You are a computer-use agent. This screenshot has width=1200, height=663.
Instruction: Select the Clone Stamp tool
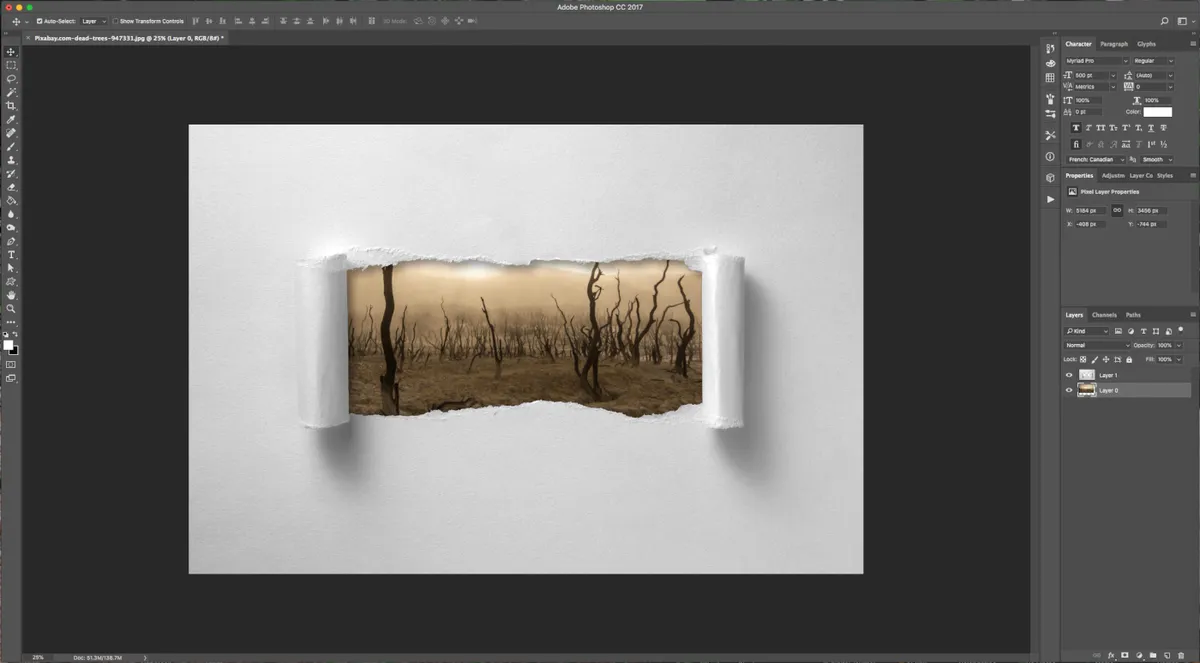pyautogui.click(x=11, y=160)
